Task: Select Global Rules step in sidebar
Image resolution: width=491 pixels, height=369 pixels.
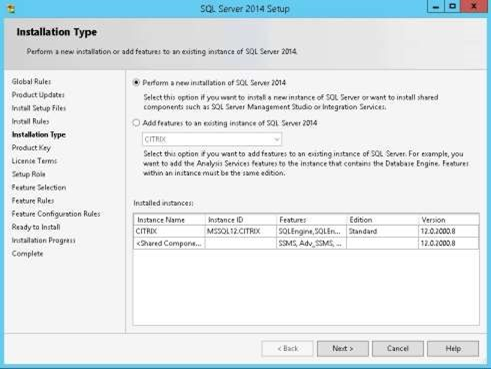Action: pyautogui.click(x=31, y=81)
